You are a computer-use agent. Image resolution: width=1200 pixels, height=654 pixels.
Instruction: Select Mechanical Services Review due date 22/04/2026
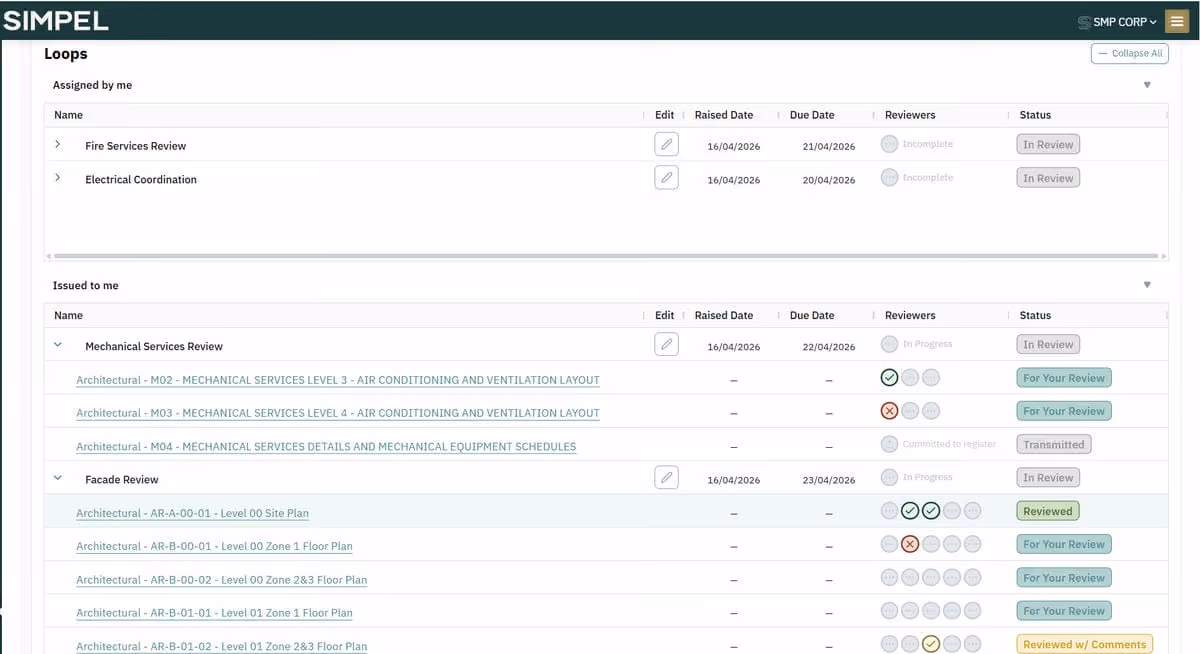coord(829,347)
